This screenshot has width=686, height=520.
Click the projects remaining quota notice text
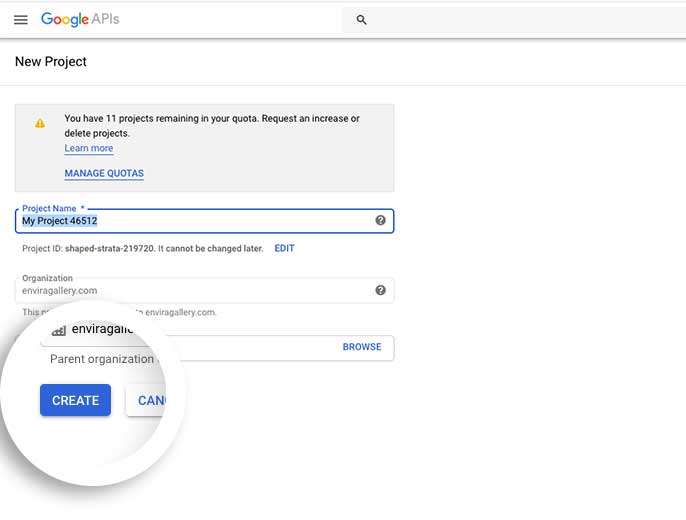(212, 125)
